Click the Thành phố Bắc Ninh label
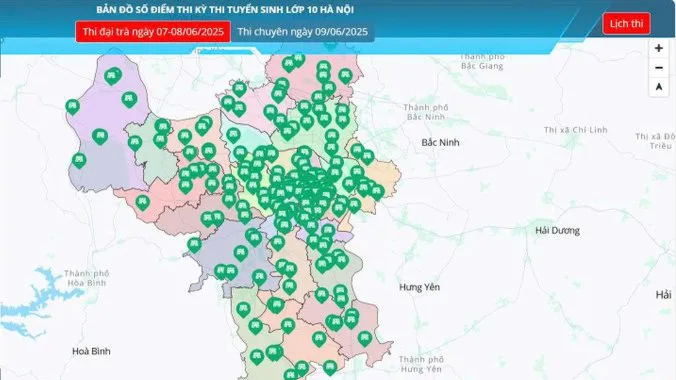676x380 pixels. 426,112
